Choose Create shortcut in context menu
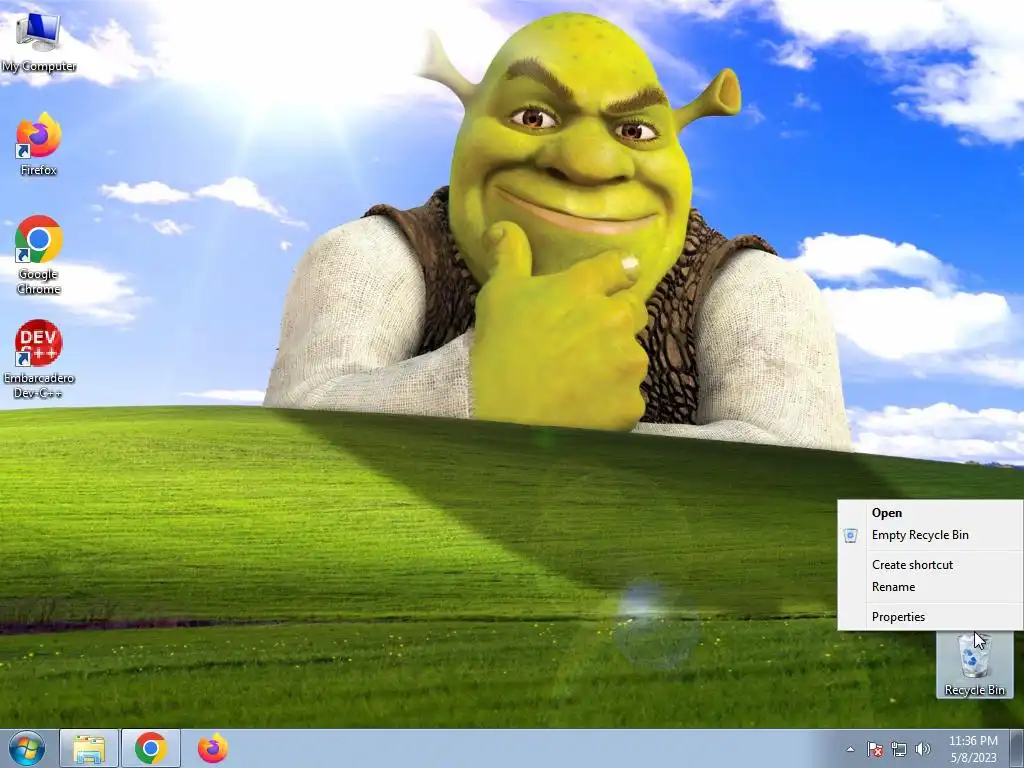1024x768 pixels. pyautogui.click(x=930, y=565)
